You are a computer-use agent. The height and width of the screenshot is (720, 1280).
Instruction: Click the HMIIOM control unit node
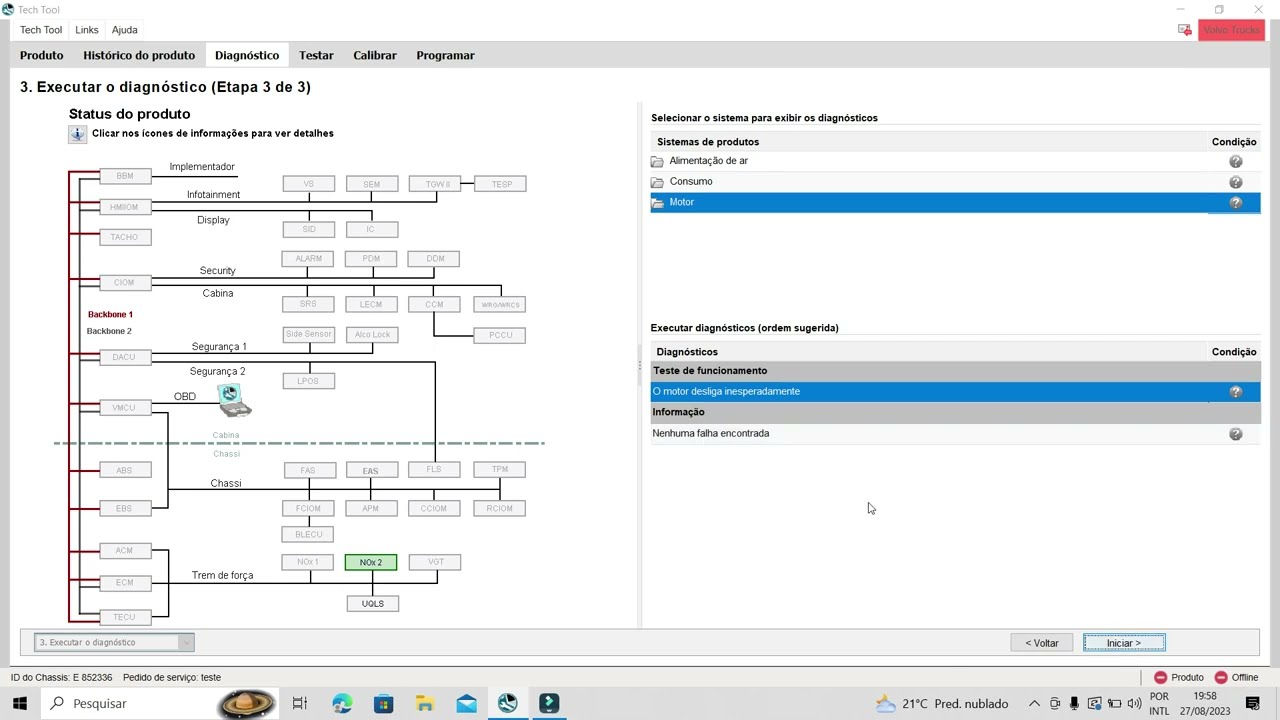(x=125, y=207)
